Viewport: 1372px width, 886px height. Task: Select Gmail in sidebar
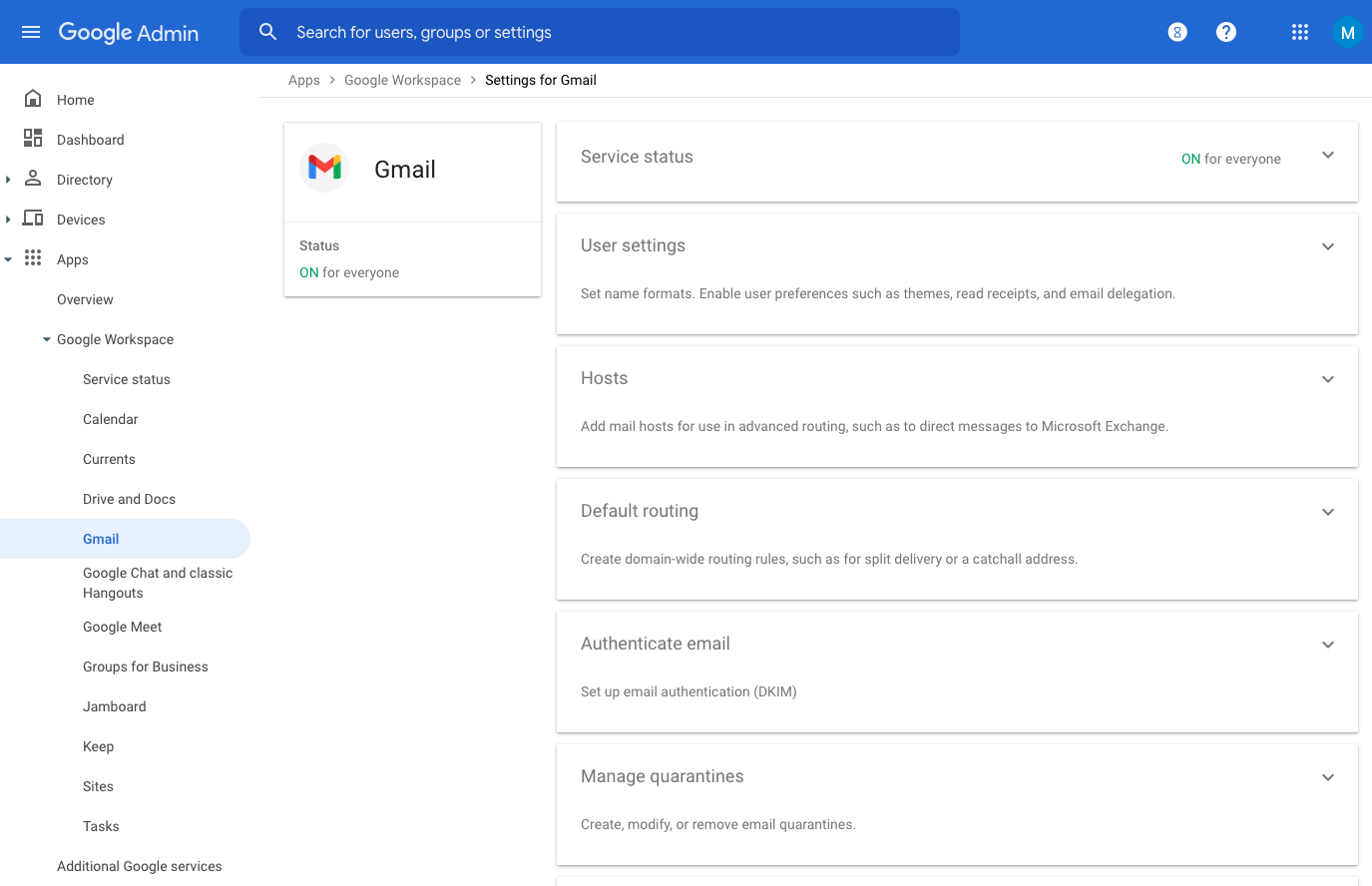pyautogui.click(x=125, y=539)
